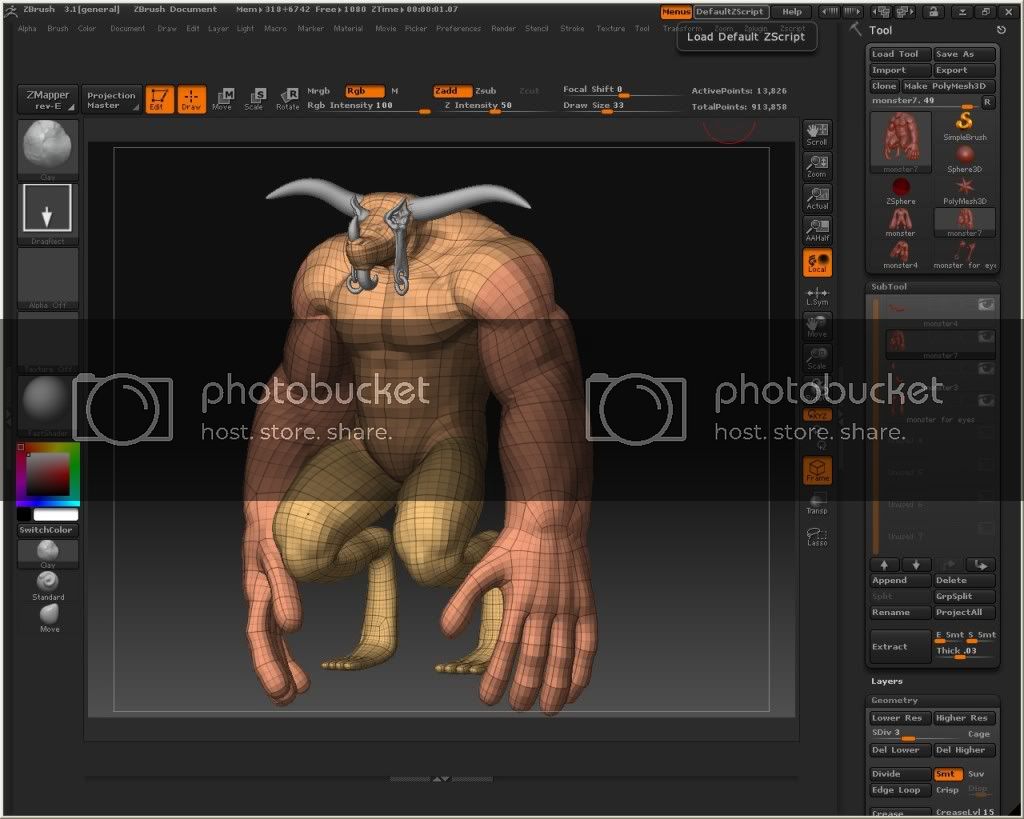This screenshot has width=1024, height=819.
Task: Open the Texture menu
Action: 611,29
